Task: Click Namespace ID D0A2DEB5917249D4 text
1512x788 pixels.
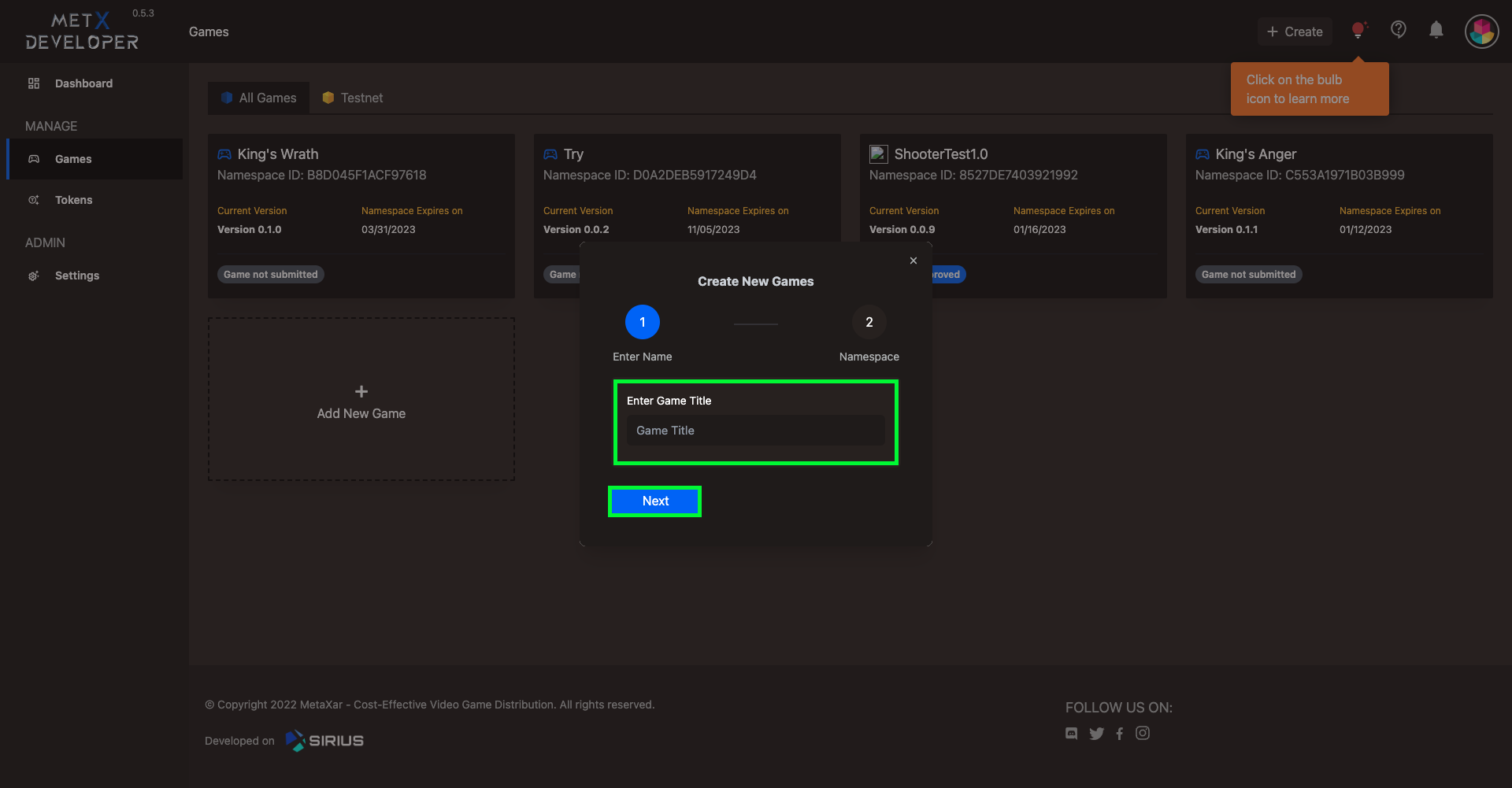Action: tap(650, 176)
